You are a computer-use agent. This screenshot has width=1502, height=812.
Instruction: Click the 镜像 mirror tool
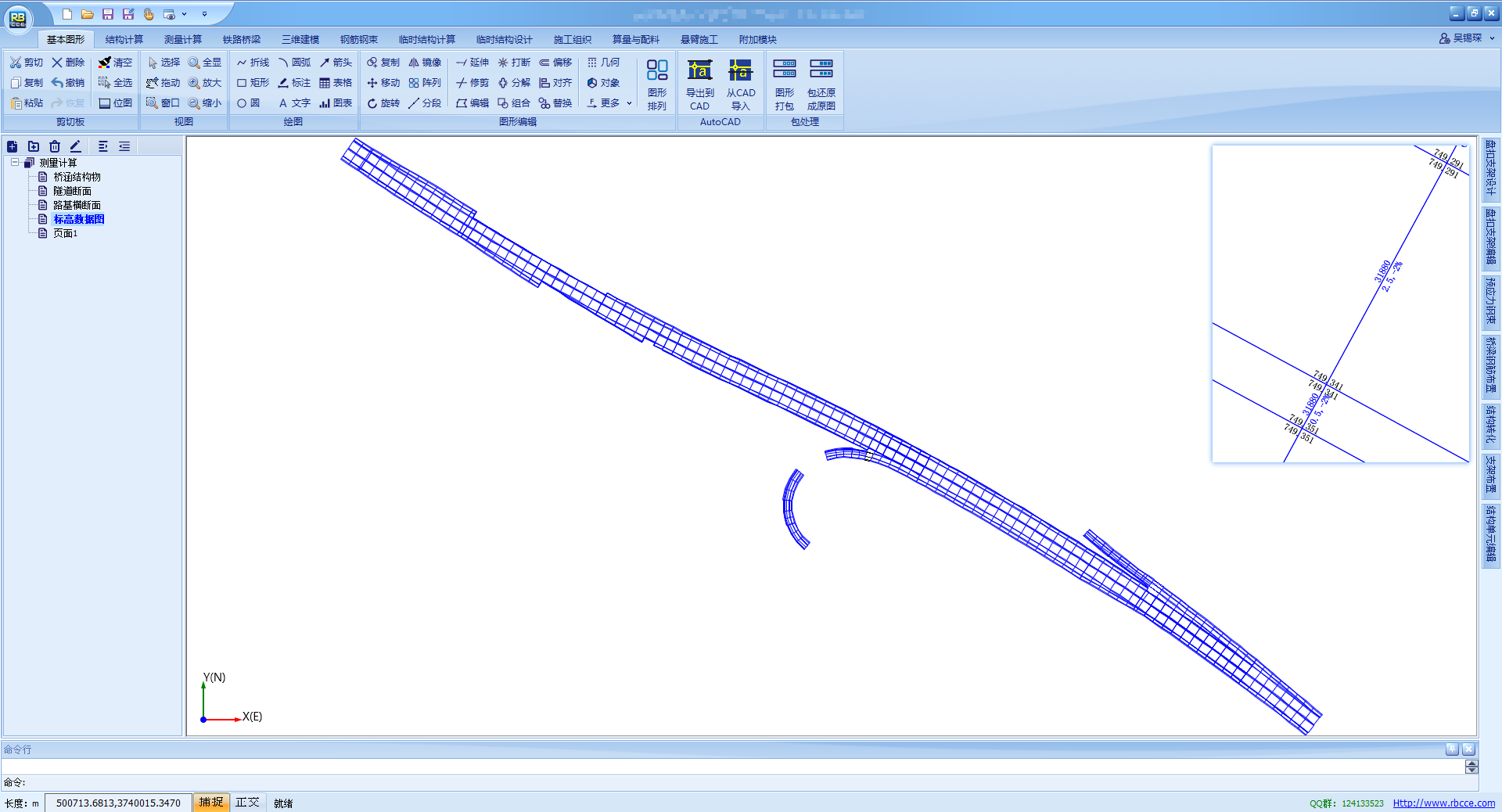click(425, 63)
